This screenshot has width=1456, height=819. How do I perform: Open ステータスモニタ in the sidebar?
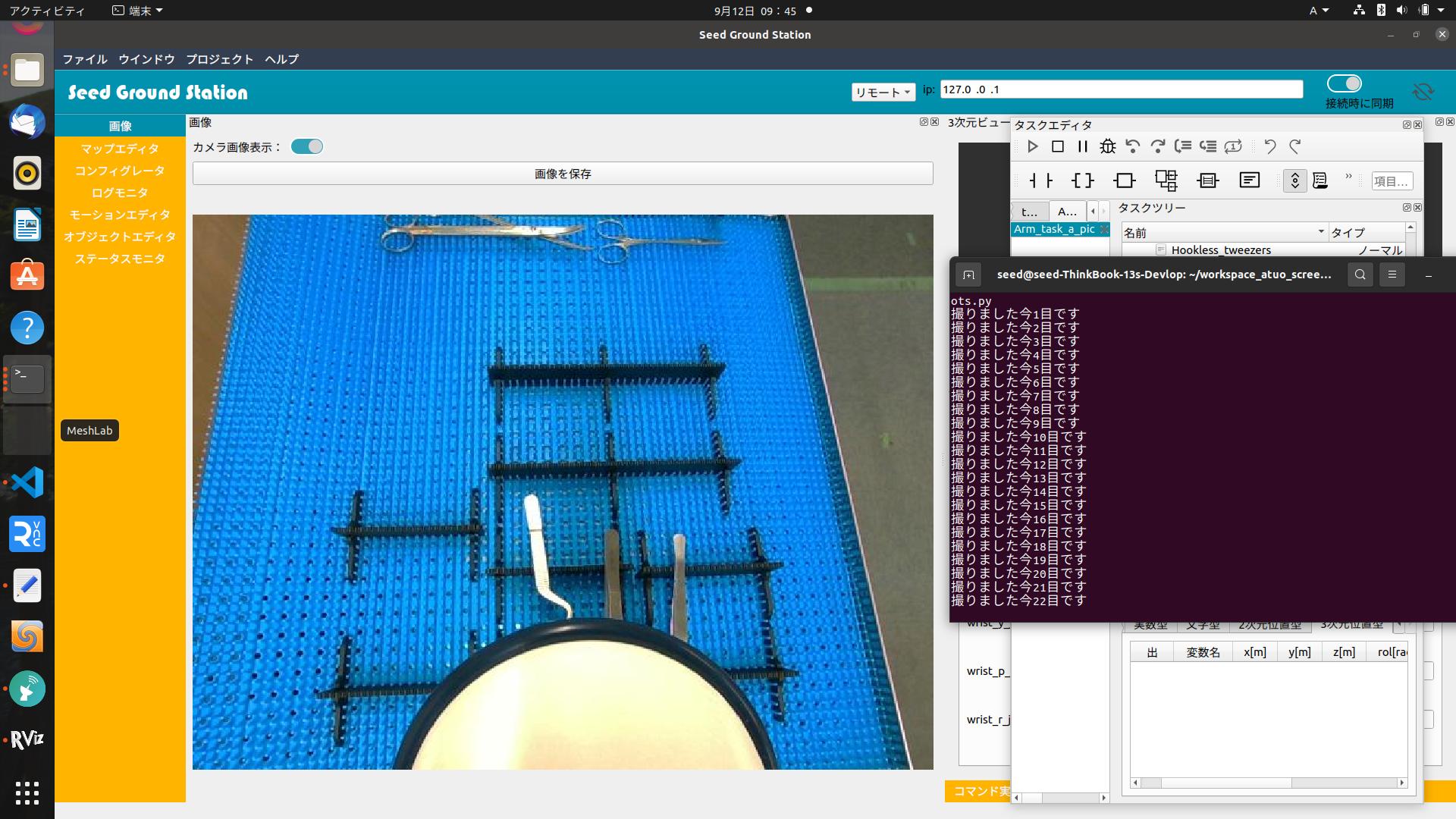pos(120,259)
